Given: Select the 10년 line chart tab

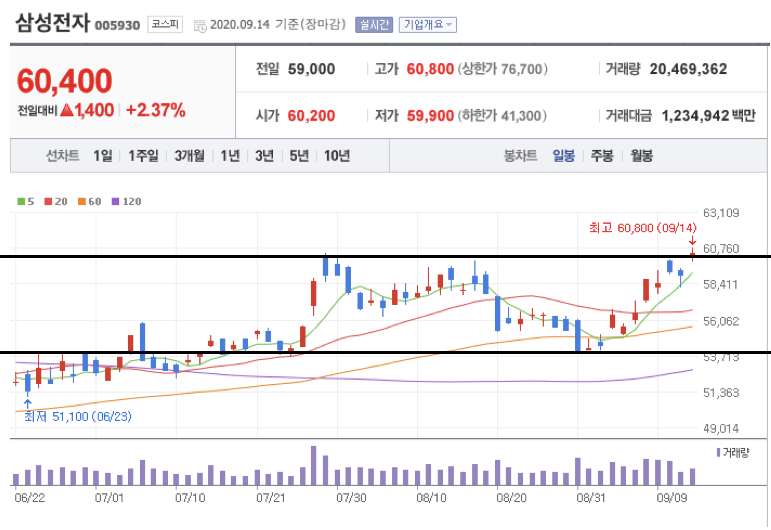Looking at the screenshot, I should tap(337, 156).
